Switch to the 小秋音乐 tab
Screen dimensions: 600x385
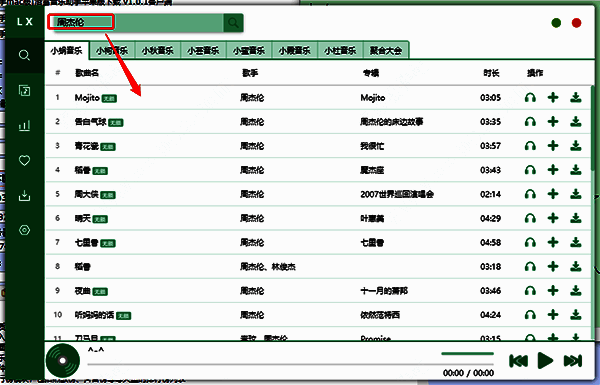click(x=158, y=50)
